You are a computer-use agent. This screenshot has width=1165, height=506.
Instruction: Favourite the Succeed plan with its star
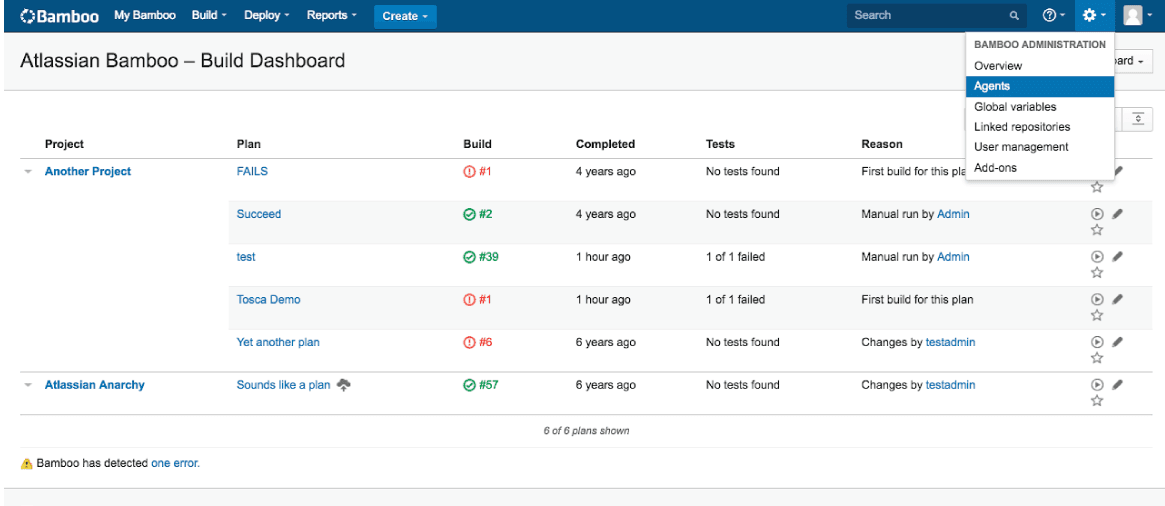(x=1097, y=230)
